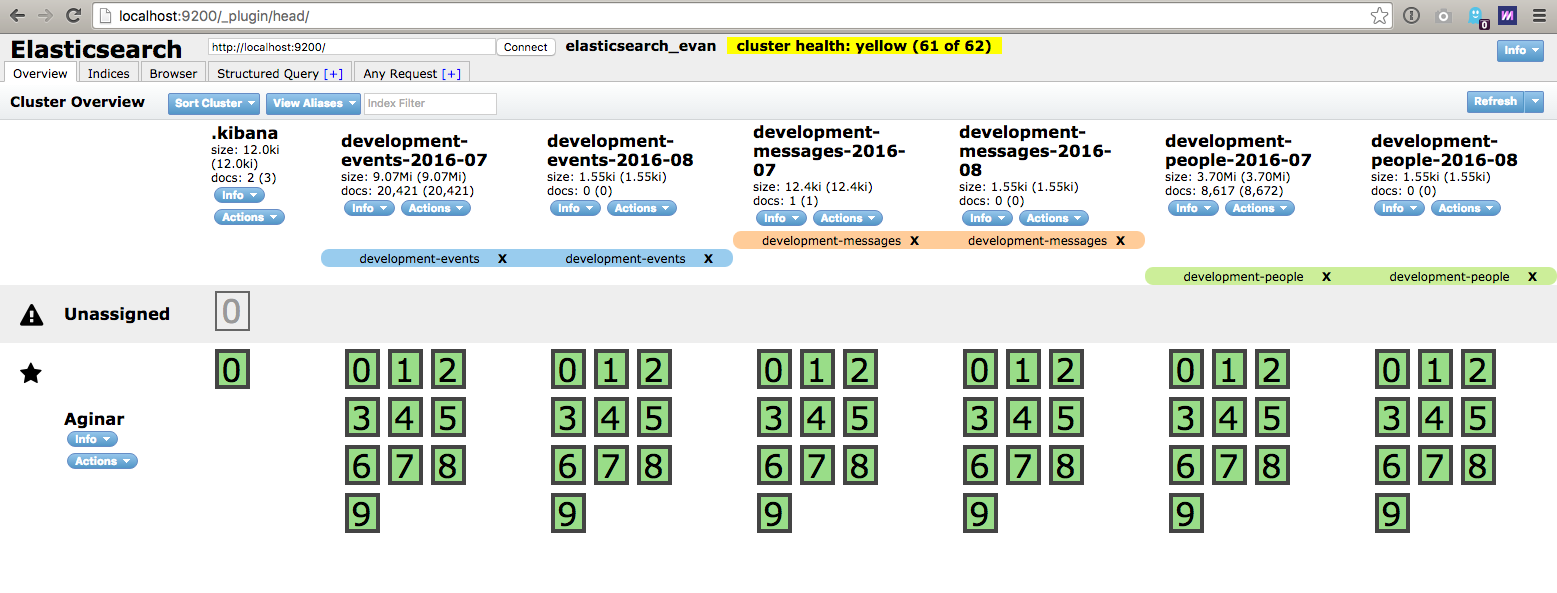Select shard 9 of development-events-2016-08
The image size is (1557, 593).
[x=568, y=514]
